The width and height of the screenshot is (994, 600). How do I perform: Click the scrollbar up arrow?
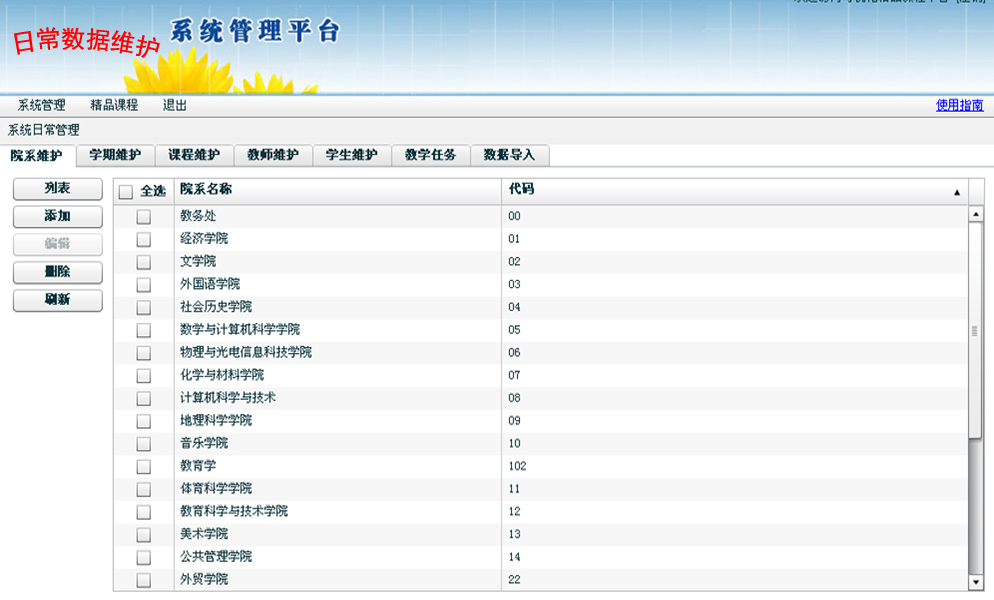coord(976,214)
